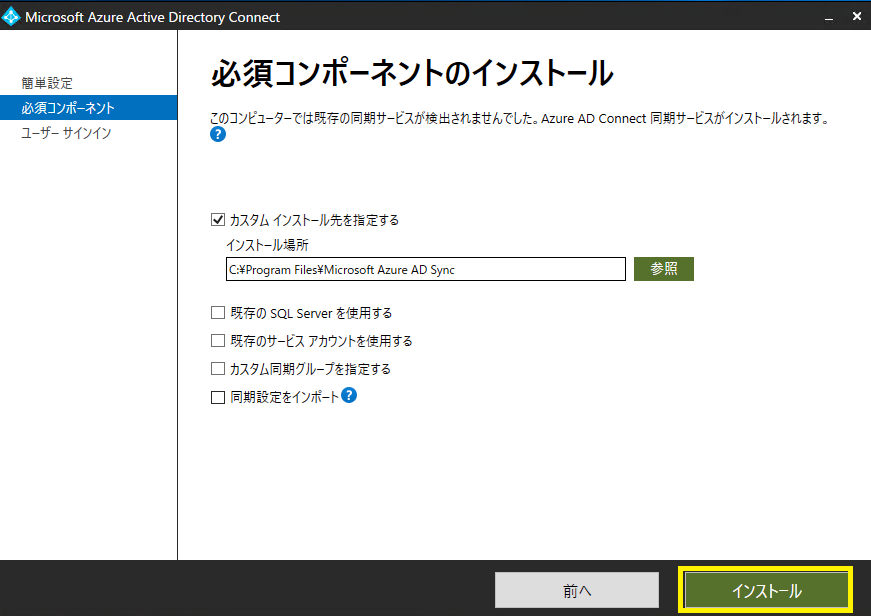Check カスタム同期グループを指定する option
871x616 pixels.
click(218, 368)
